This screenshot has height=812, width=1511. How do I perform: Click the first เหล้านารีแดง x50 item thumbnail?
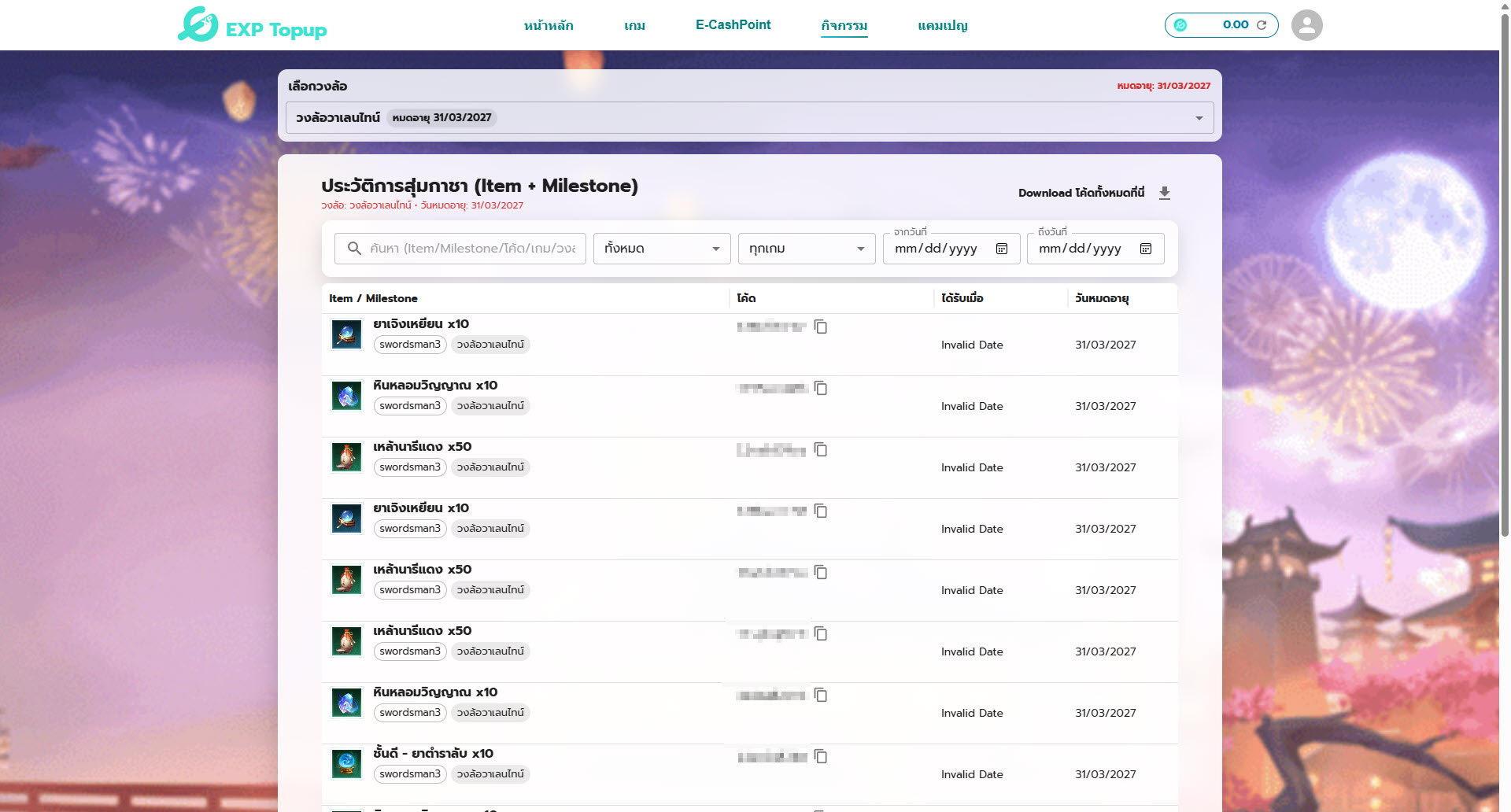point(346,457)
